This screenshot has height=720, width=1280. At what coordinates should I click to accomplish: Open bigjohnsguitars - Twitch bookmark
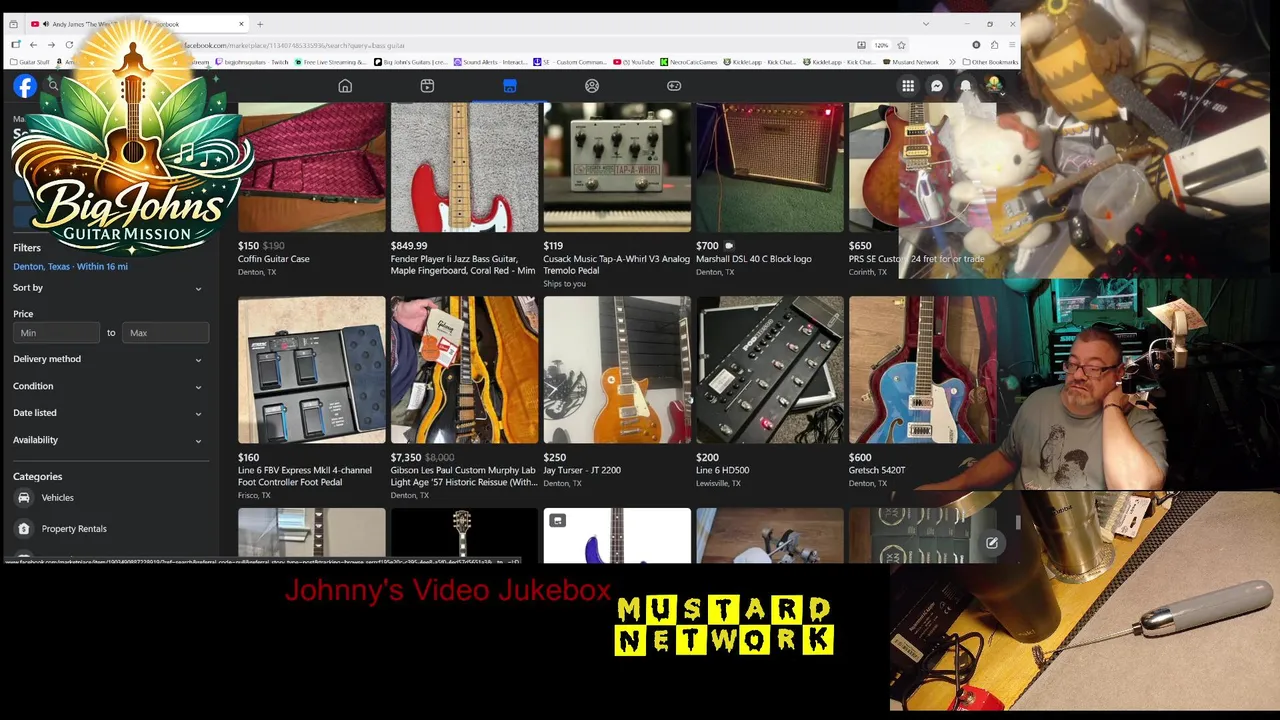[x=251, y=62]
